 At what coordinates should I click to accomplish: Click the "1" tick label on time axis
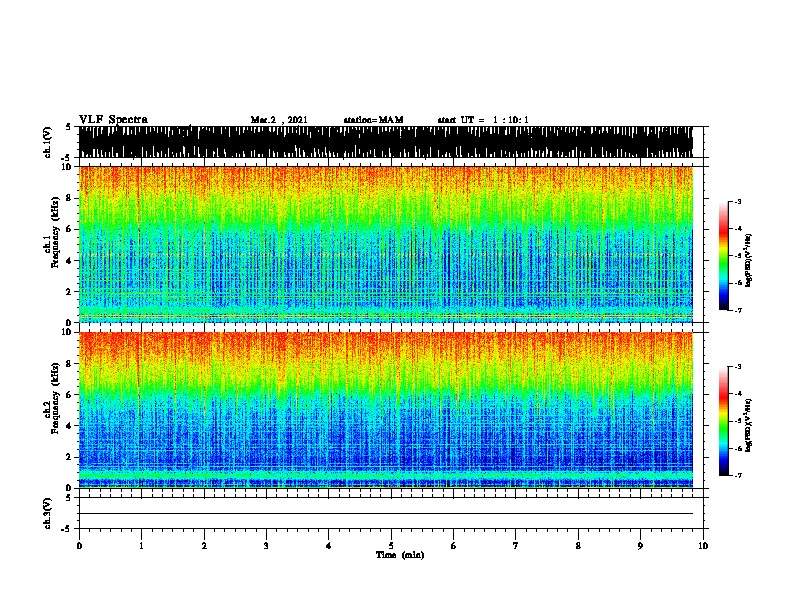pyautogui.click(x=141, y=545)
